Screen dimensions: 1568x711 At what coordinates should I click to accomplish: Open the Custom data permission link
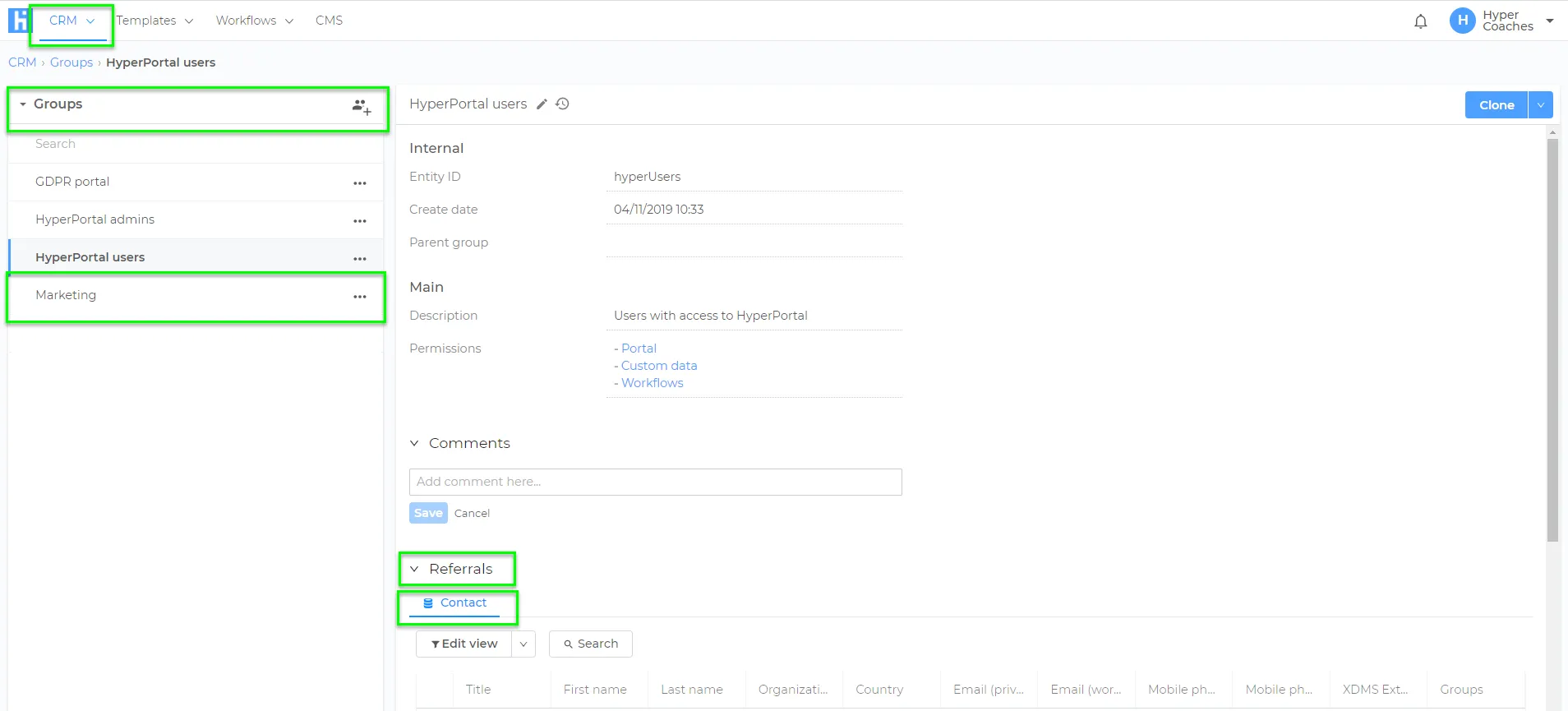point(659,366)
